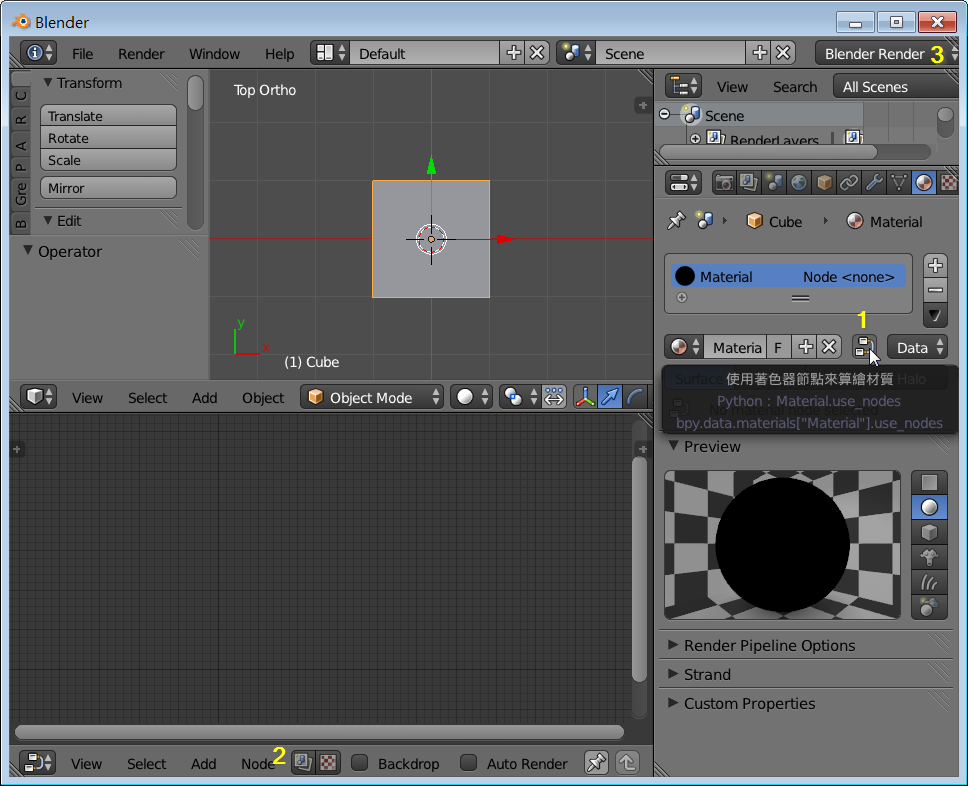Click the Translate button

tap(109, 115)
